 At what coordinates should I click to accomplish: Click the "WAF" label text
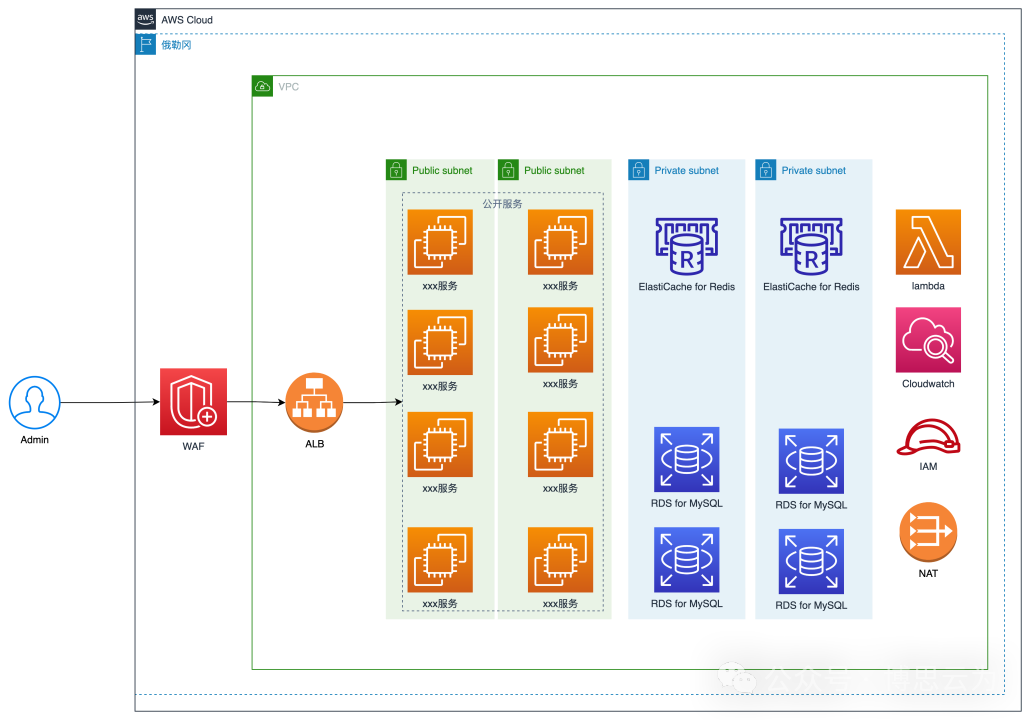(x=193, y=446)
